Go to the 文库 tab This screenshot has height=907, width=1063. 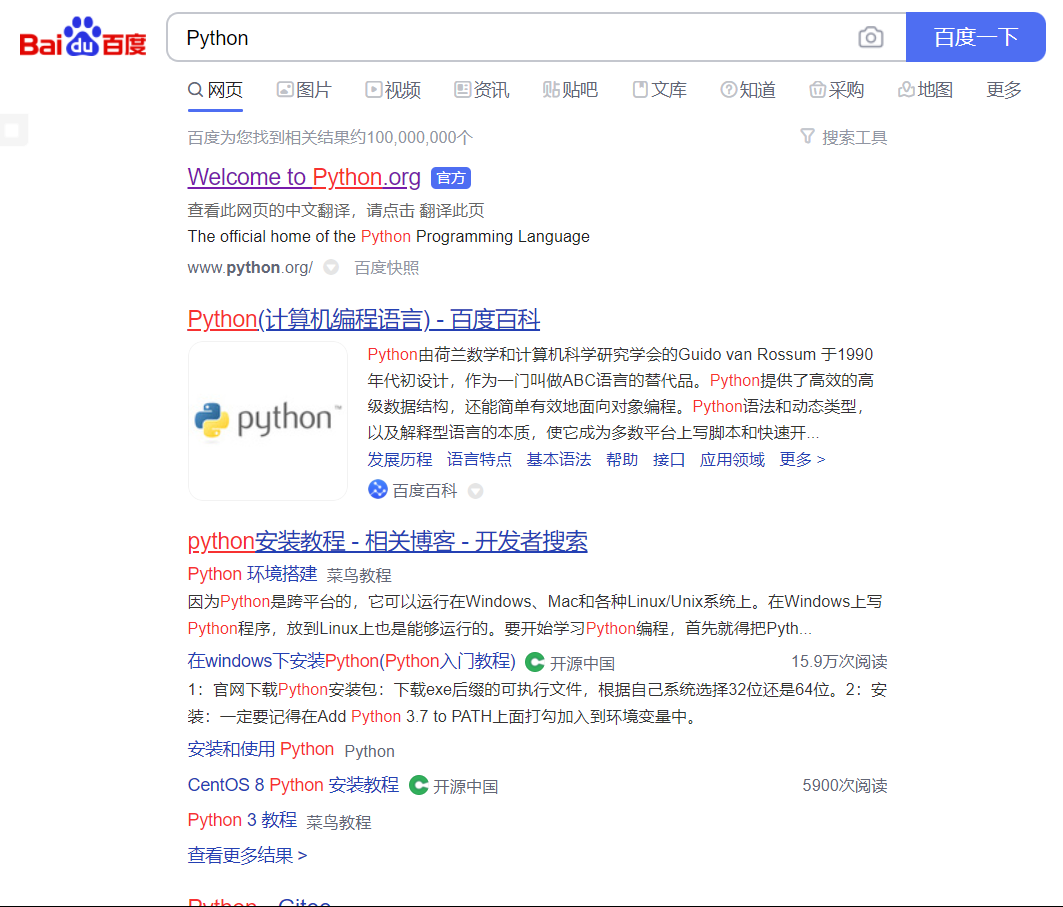click(659, 90)
